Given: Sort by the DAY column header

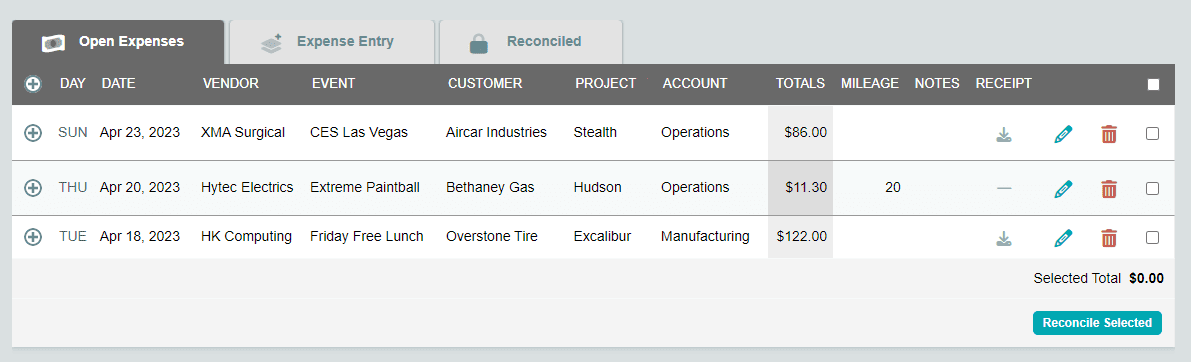Looking at the screenshot, I should 73,83.
